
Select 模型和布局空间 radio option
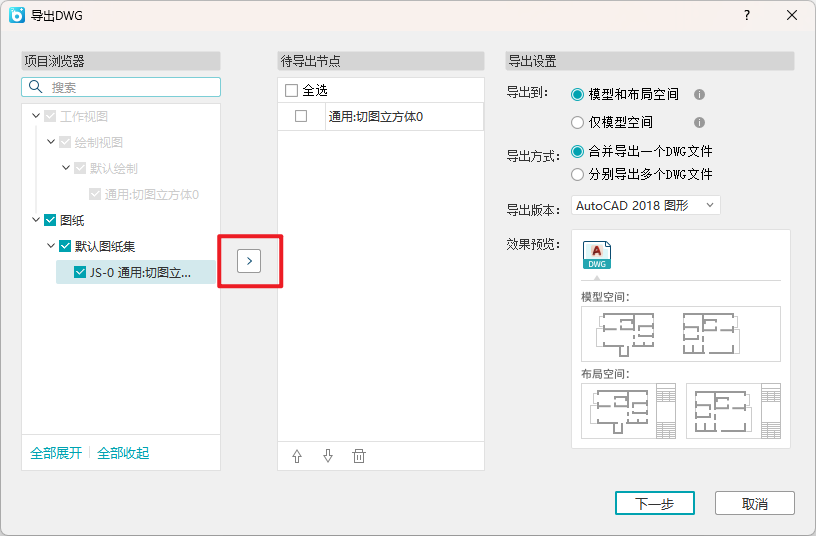click(x=577, y=95)
